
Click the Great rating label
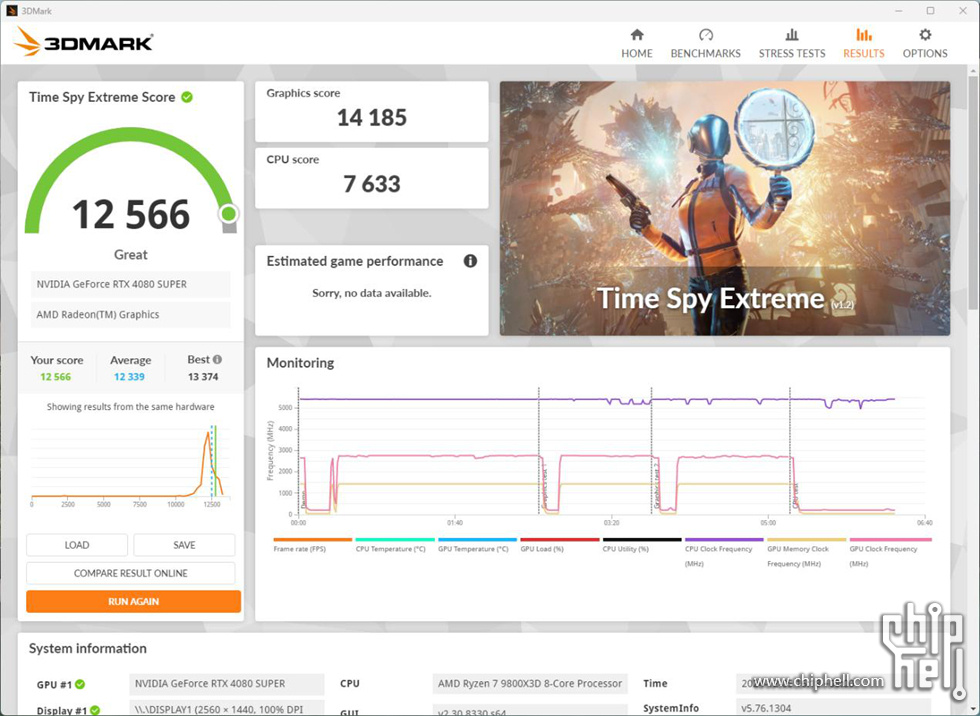point(131,255)
